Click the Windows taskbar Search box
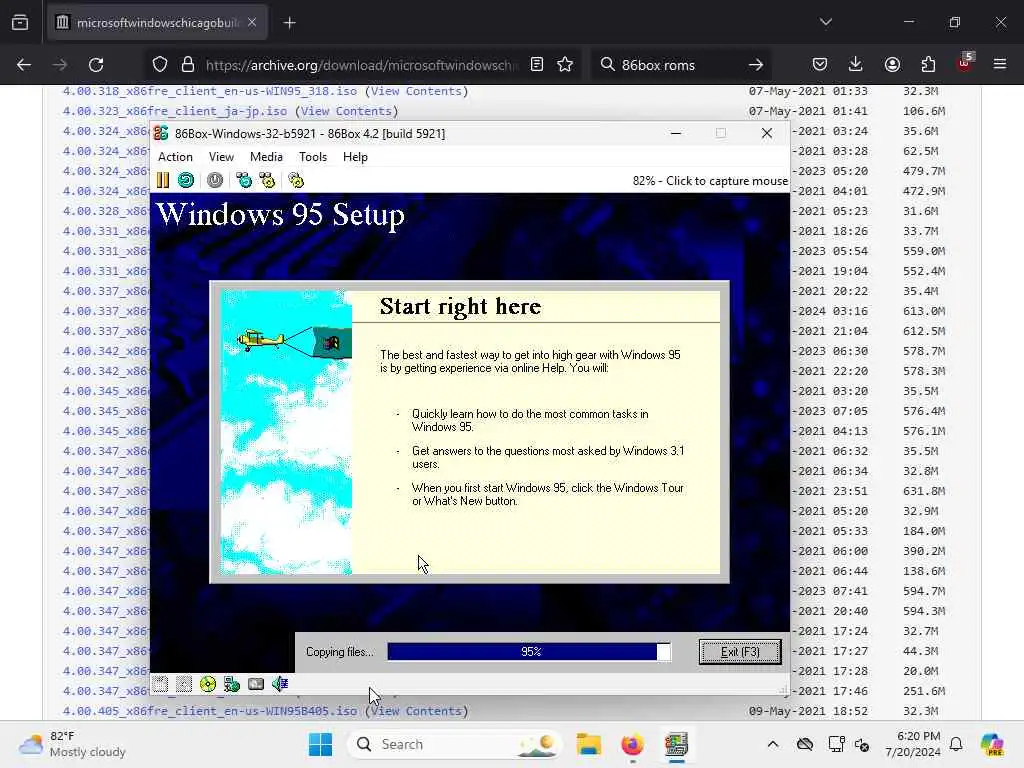This screenshot has width=1024, height=768. click(x=455, y=744)
